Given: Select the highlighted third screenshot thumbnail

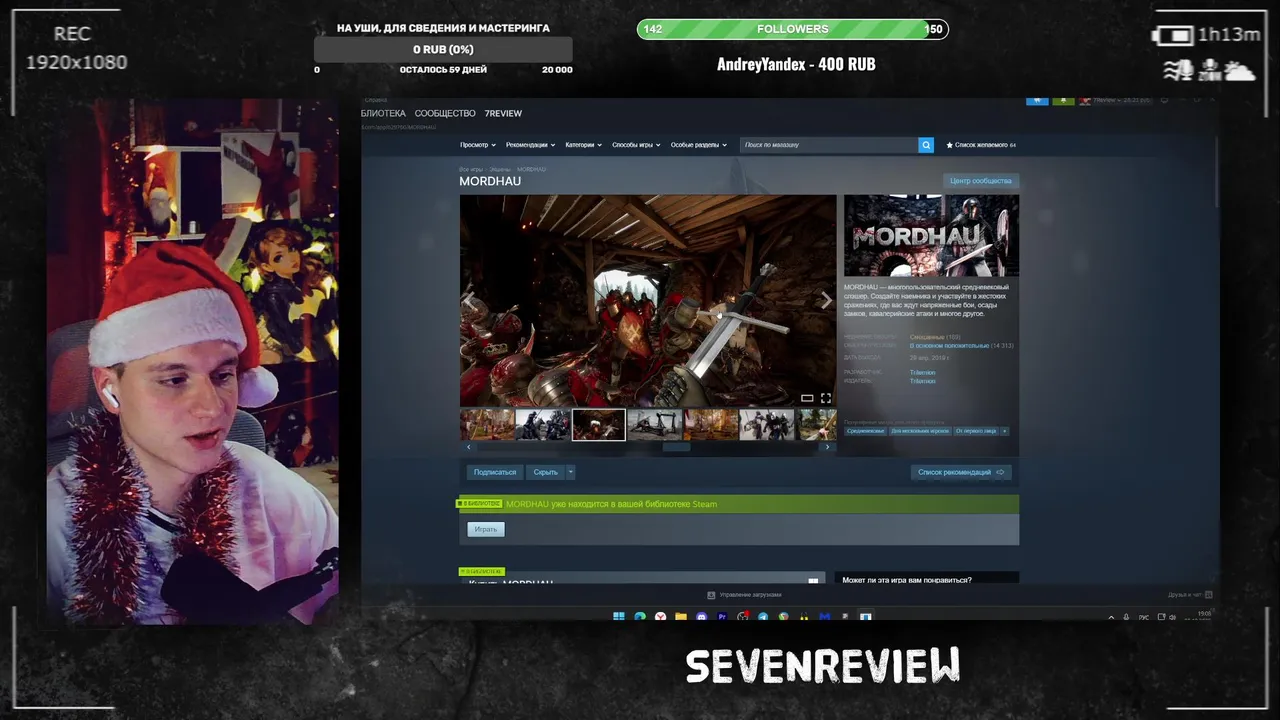Looking at the screenshot, I should pyautogui.click(x=598, y=425).
